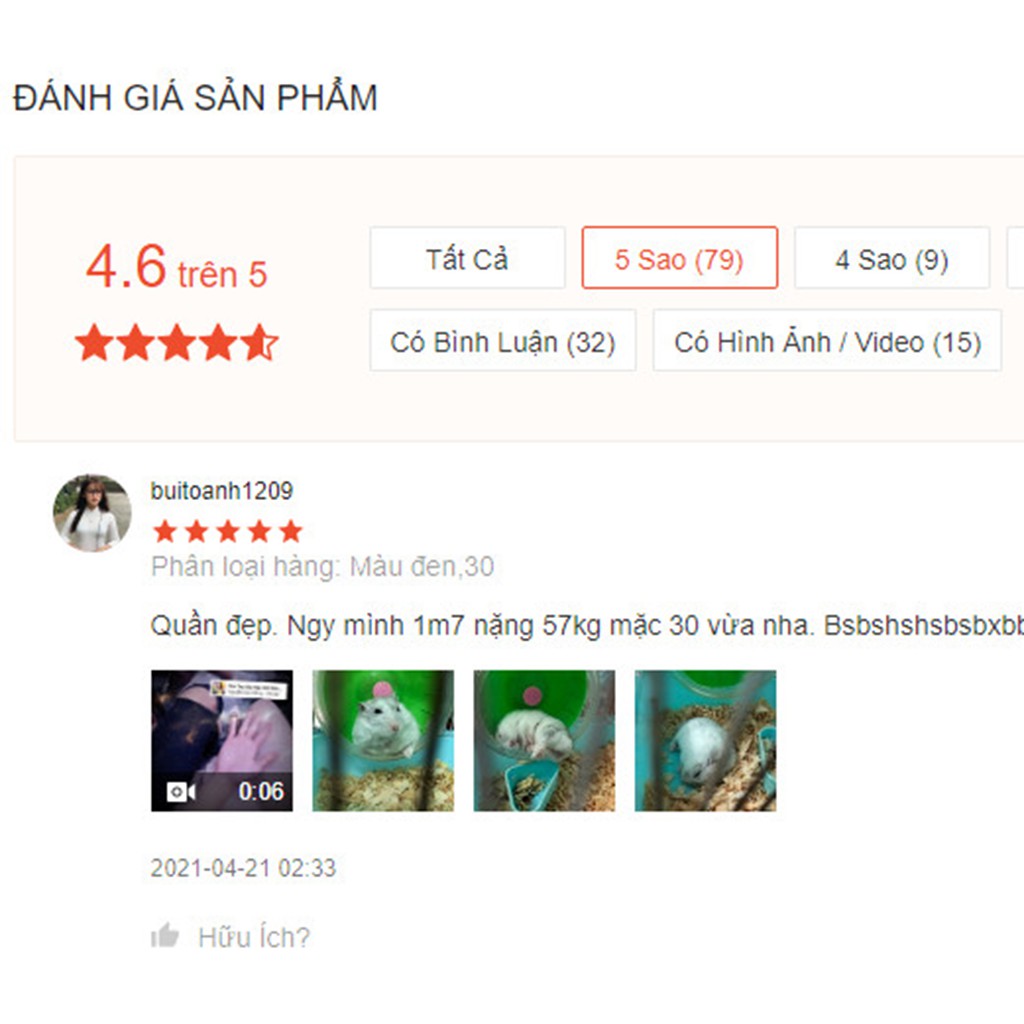Click the overall rating stars below 4.6
This screenshot has width=1024, height=1024.
click(x=176, y=342)
